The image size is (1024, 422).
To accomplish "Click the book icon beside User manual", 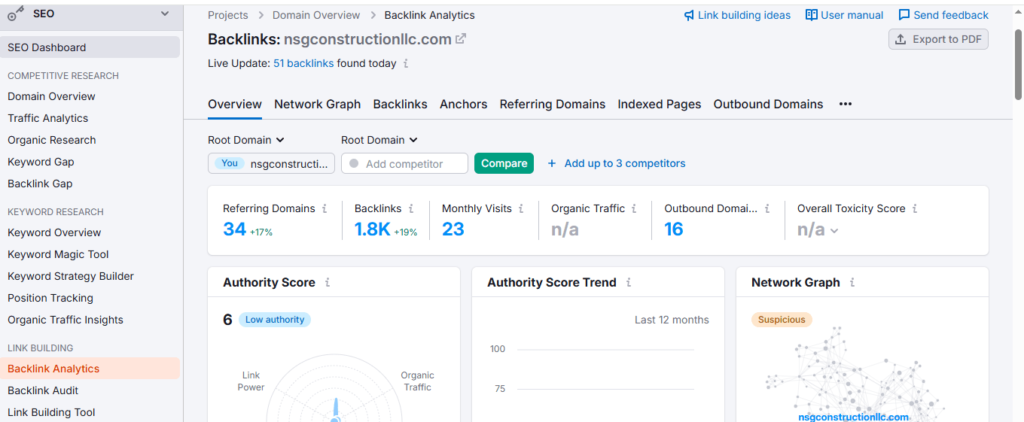I will pyautogui.click(x=812, y=15).
